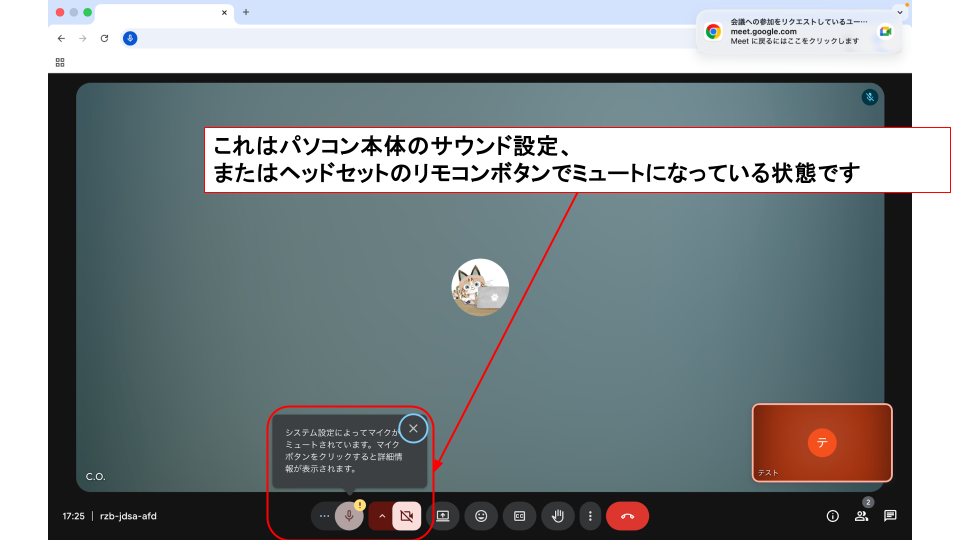
Task: Dismiss the muted microphone tooltip
Action: pyautogui.click(x=413, y=428)
